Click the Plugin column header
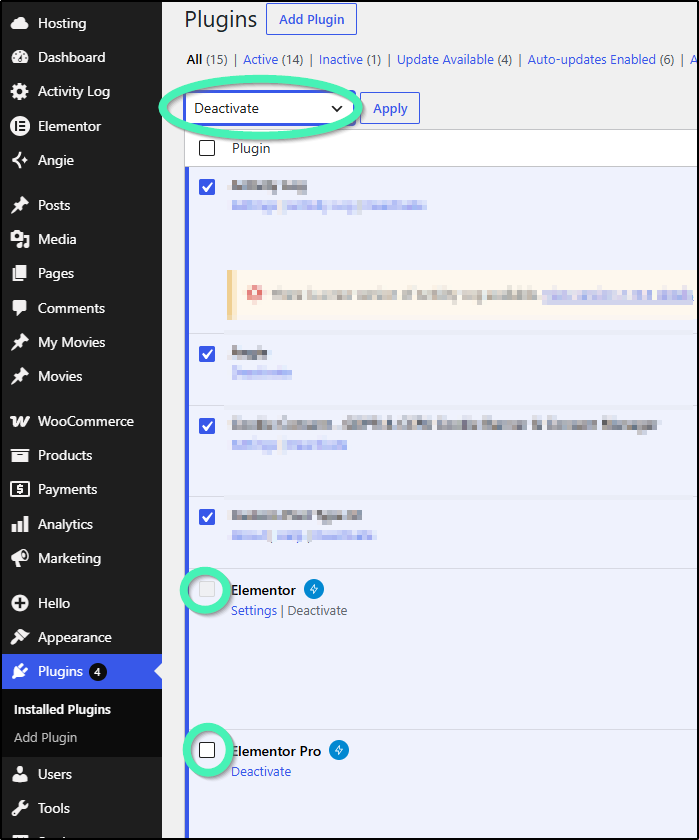Image resolution: width=699 pixels, height=840 pixels. (251, 148)
